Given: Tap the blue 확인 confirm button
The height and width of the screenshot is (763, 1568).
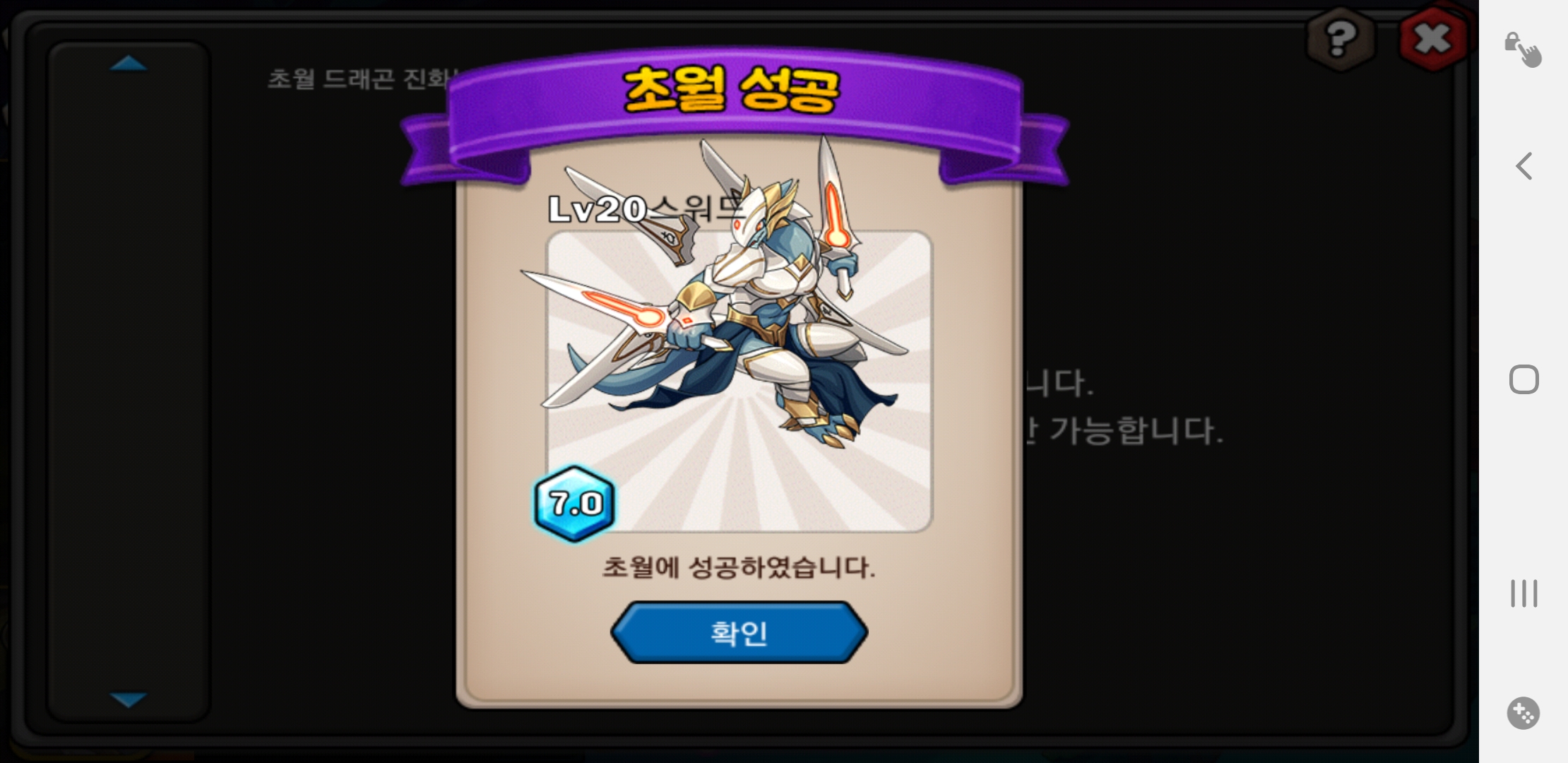Looking at the screenshot, I should [x=739, y=632].
